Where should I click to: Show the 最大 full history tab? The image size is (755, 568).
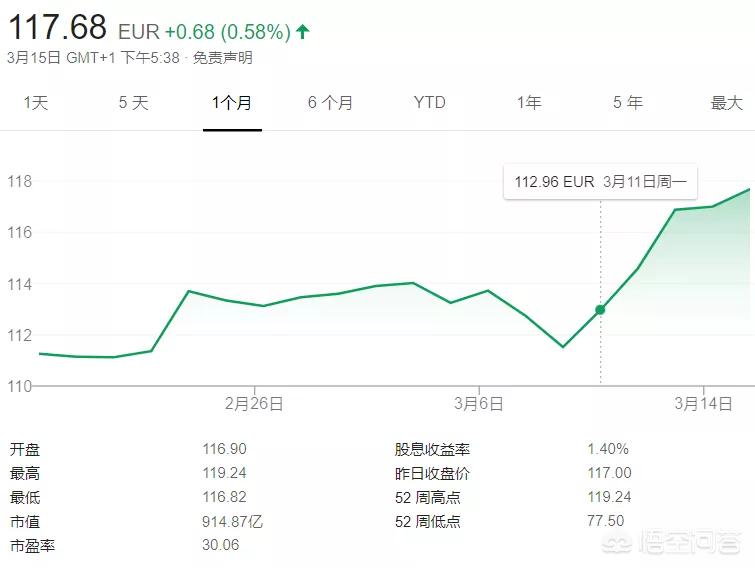click(x=727, y=103)
